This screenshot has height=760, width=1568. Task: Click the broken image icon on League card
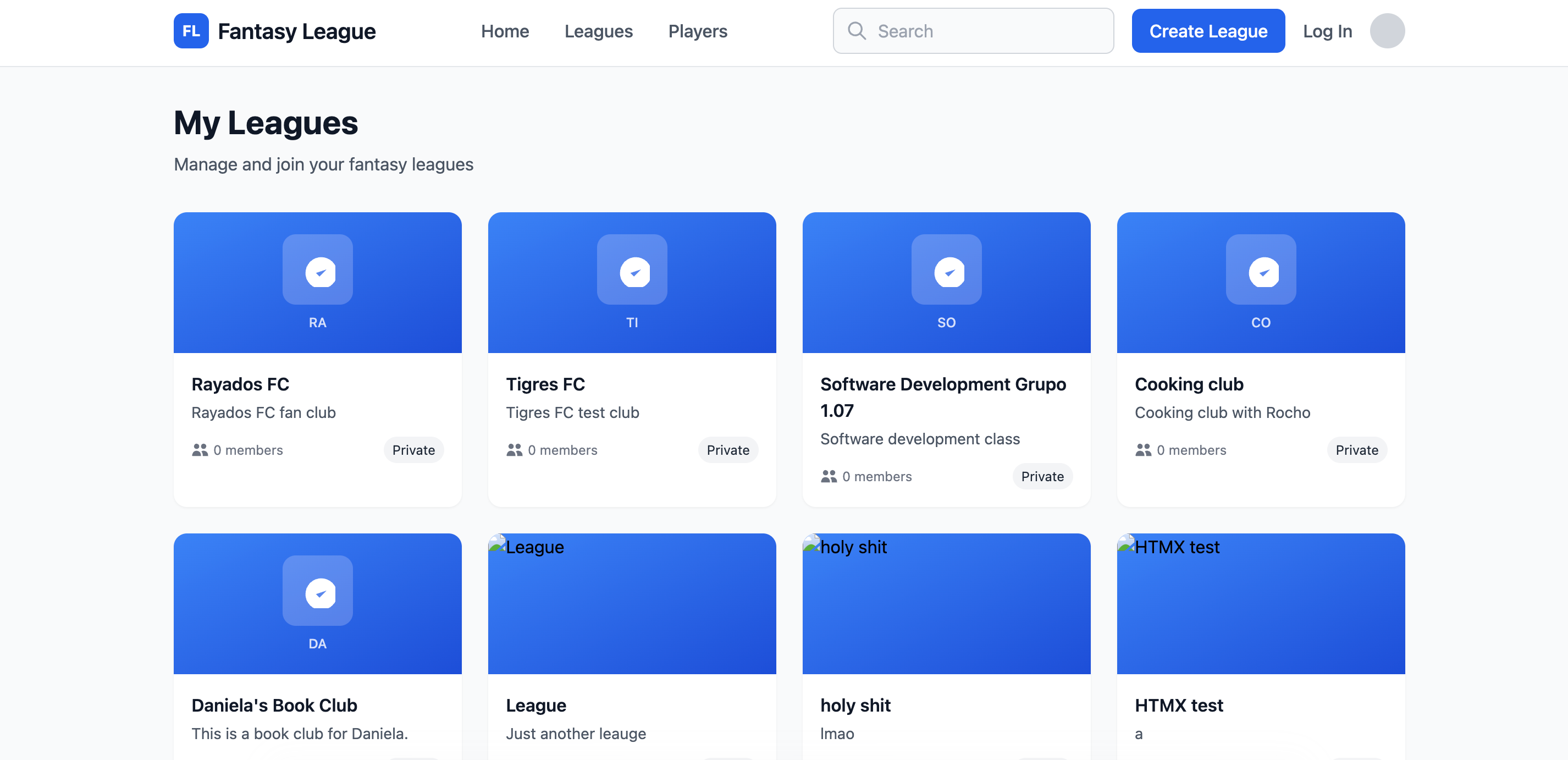498,544
